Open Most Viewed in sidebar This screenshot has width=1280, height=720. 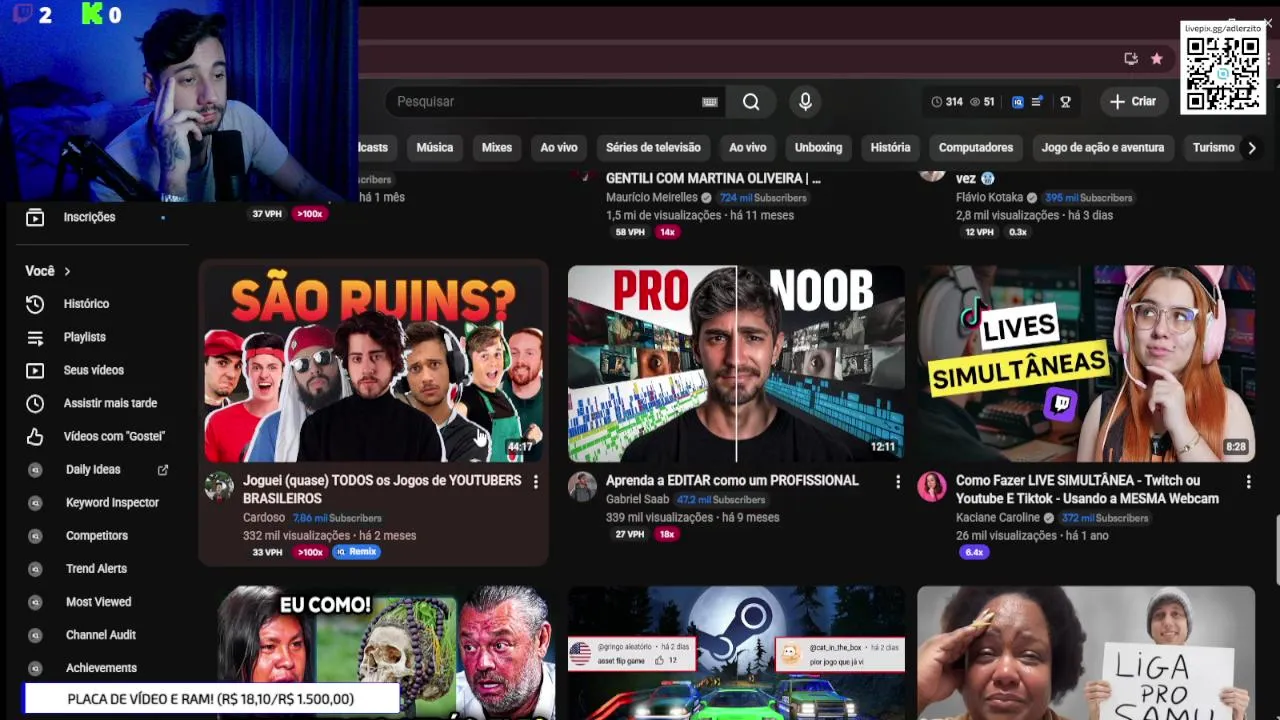pyautogui.click(x=98, y=601)
